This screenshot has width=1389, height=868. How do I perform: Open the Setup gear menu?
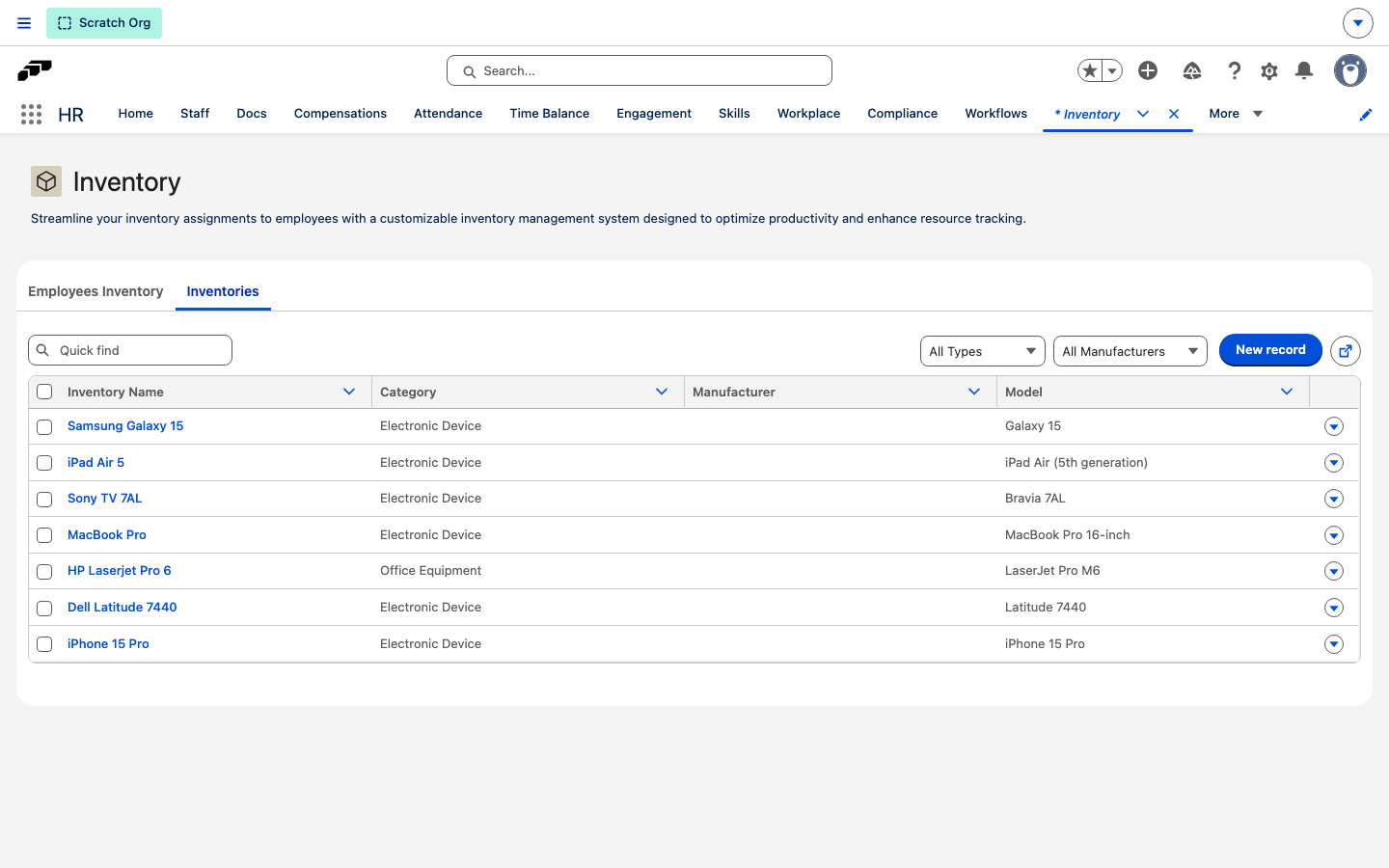pyautogui.click(x=1269, y=70)
